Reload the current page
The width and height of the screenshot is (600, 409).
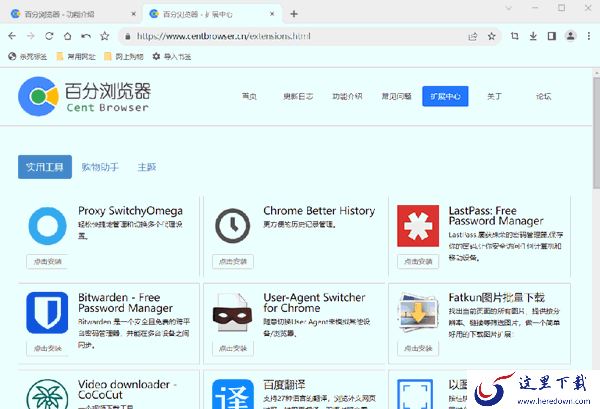[49, 36]
